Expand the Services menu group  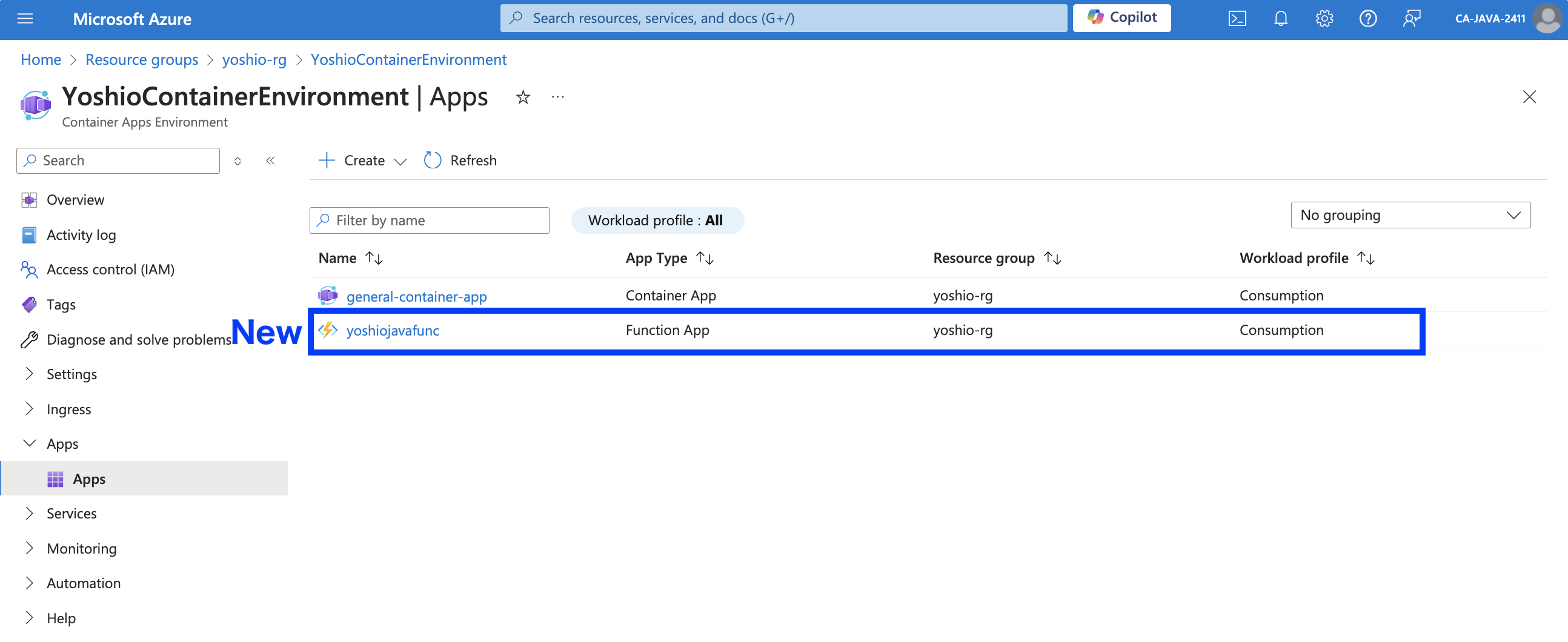click(29, 514)
